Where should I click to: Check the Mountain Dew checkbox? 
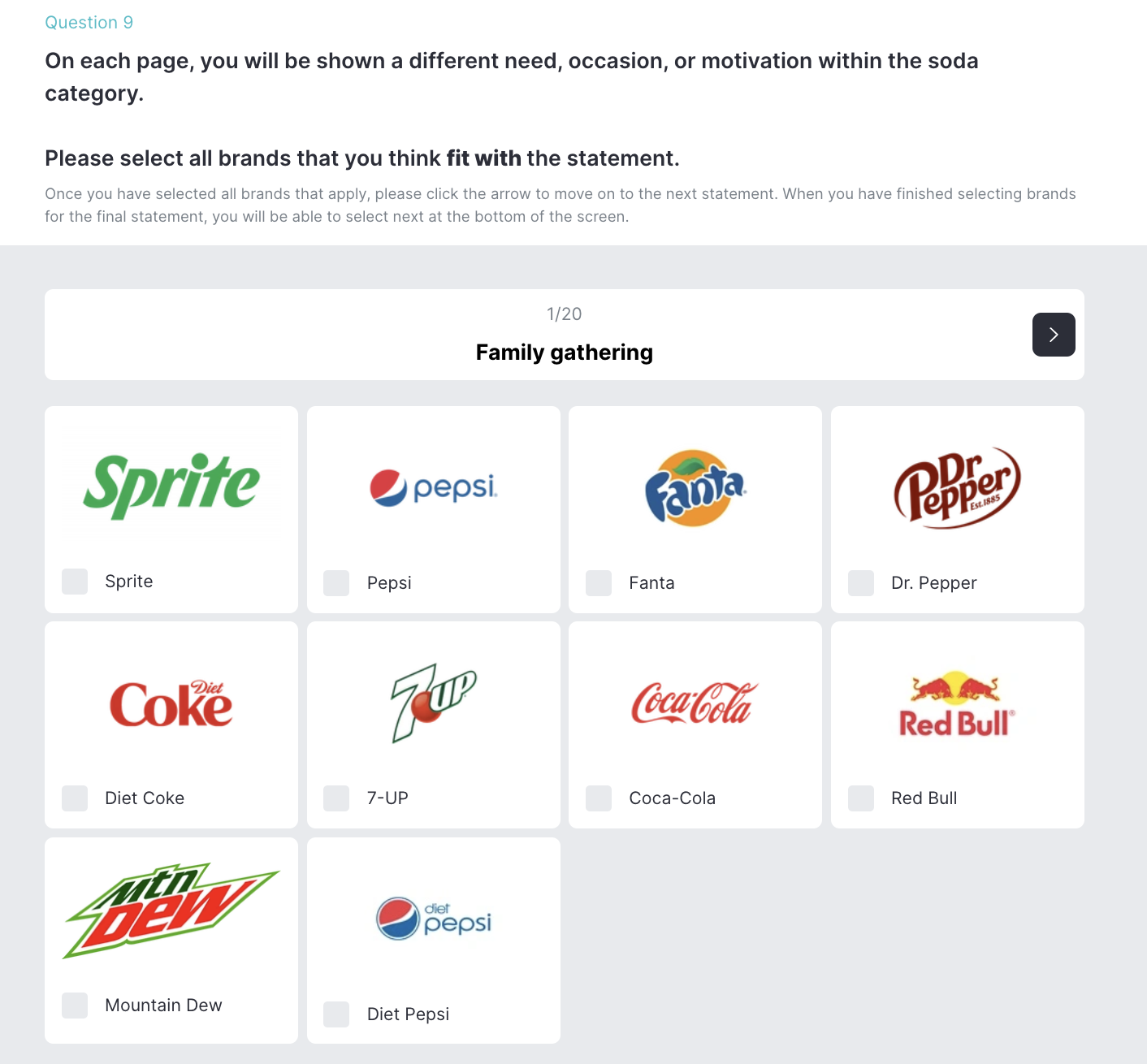click(x=75, y=1006)
